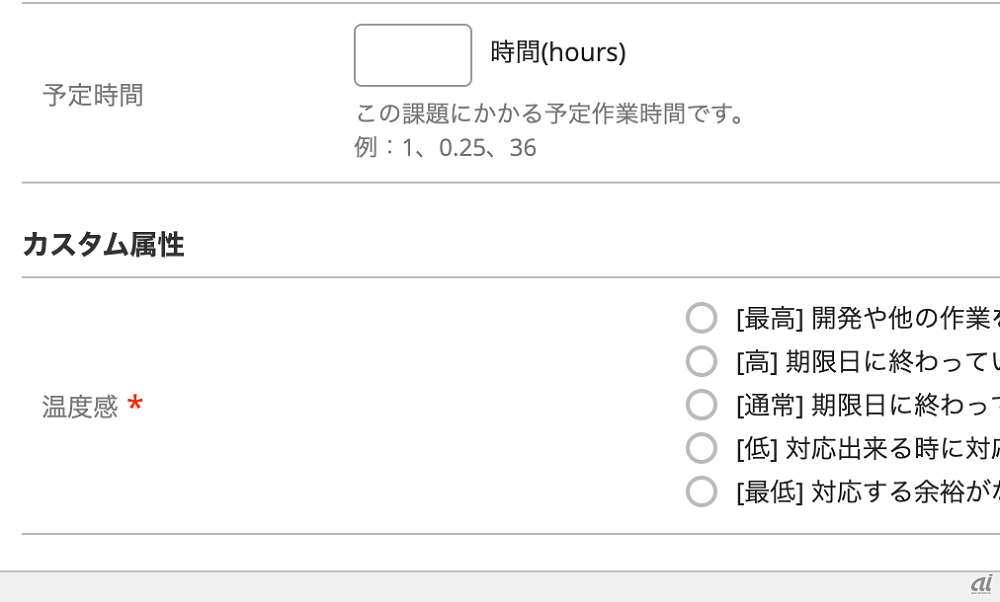
Task: Click the [通常] 期限日に終わって option text
Action: 866,405
